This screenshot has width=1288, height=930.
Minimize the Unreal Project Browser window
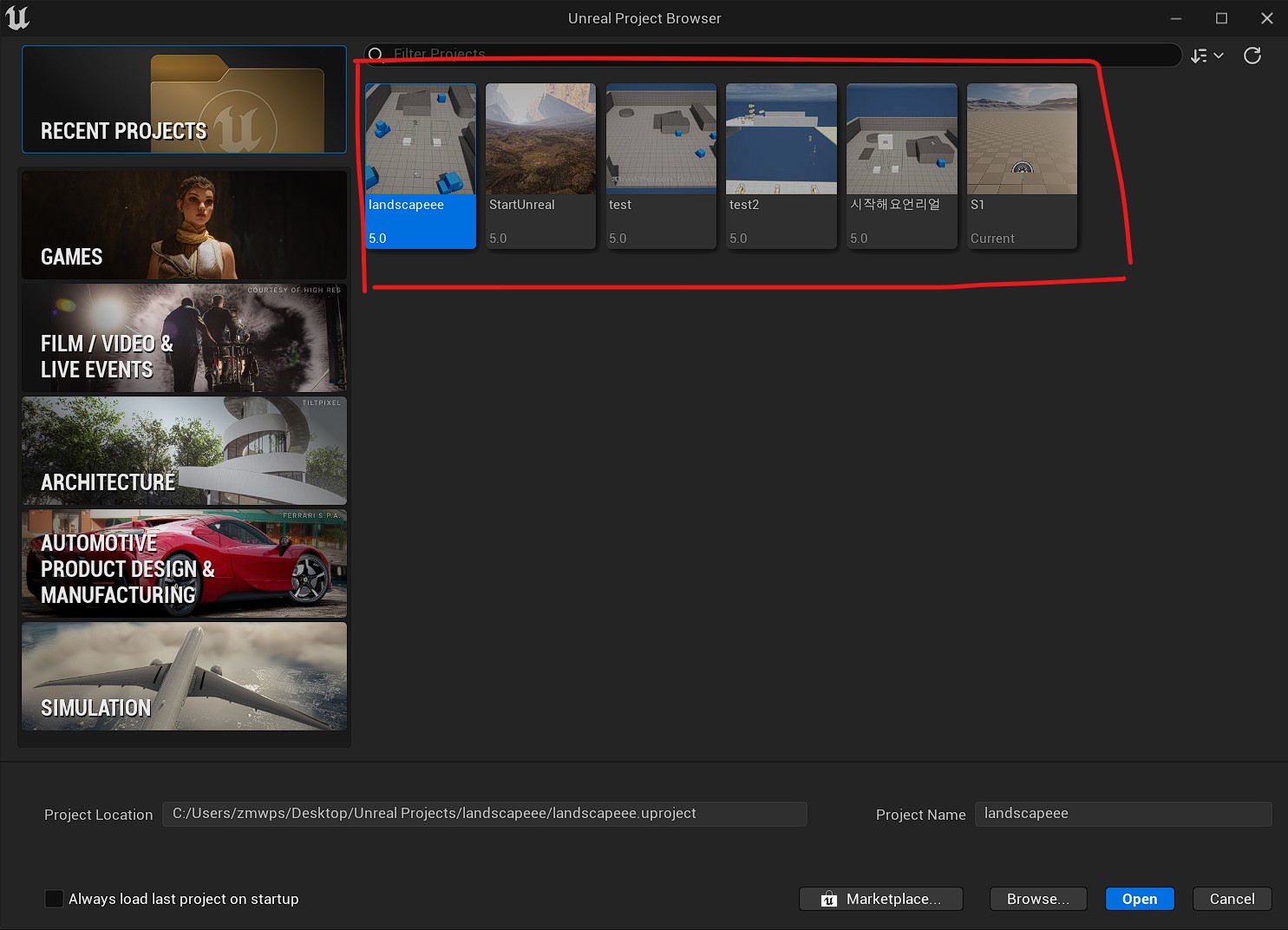coord(1176,18)
